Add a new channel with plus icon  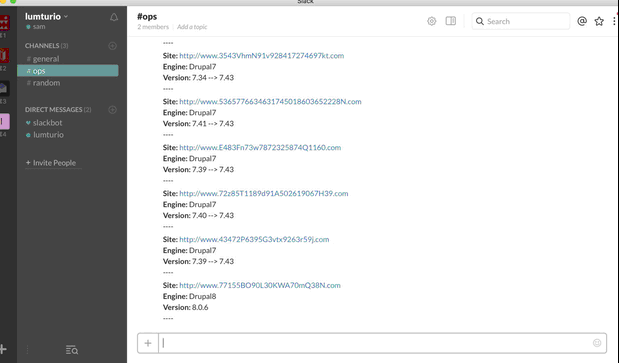113,46
